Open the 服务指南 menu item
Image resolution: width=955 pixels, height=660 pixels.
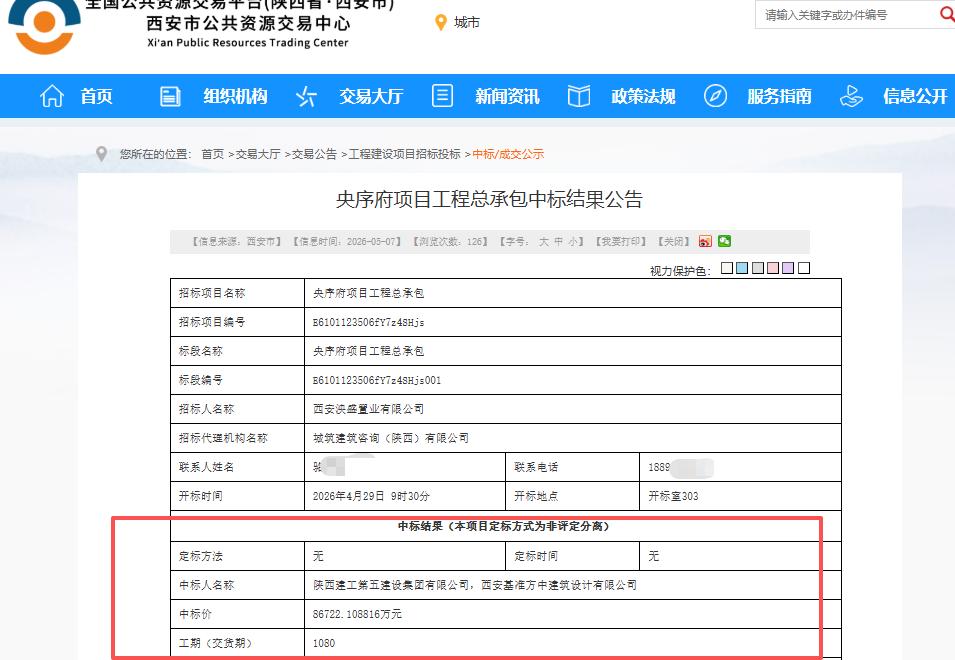click(779, 96)
